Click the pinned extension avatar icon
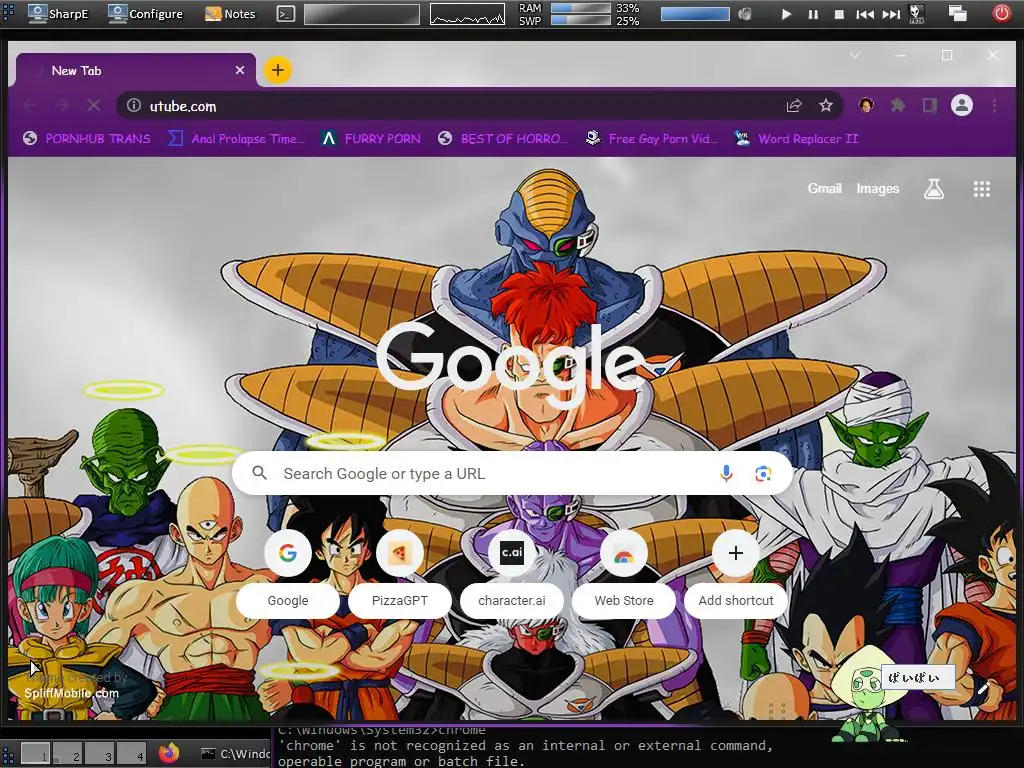The height and width of the screenshot is (768, 1024). click(x=866, y=105)
